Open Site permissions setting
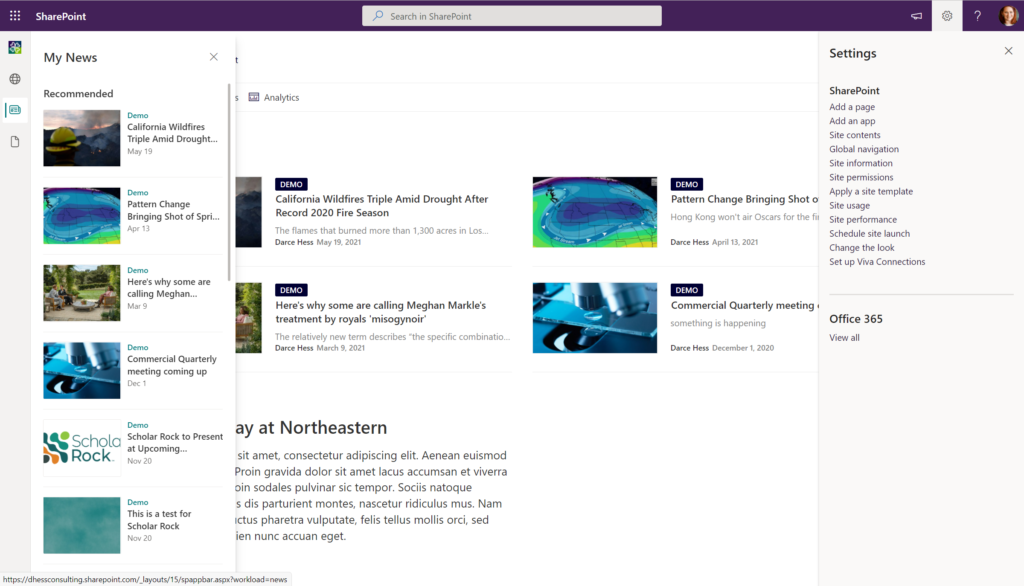 tap(861, 177)
